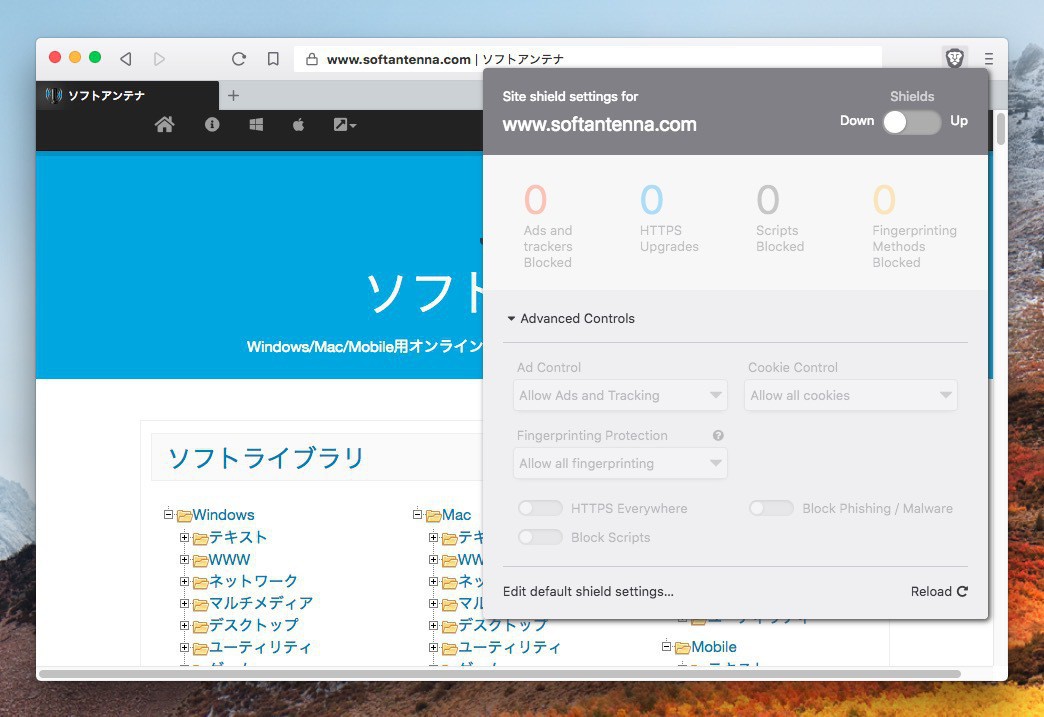1044x717 pixels.
Task: Open the browser hamburger menu
Action: pyautogui.click(x=989, y=59)
